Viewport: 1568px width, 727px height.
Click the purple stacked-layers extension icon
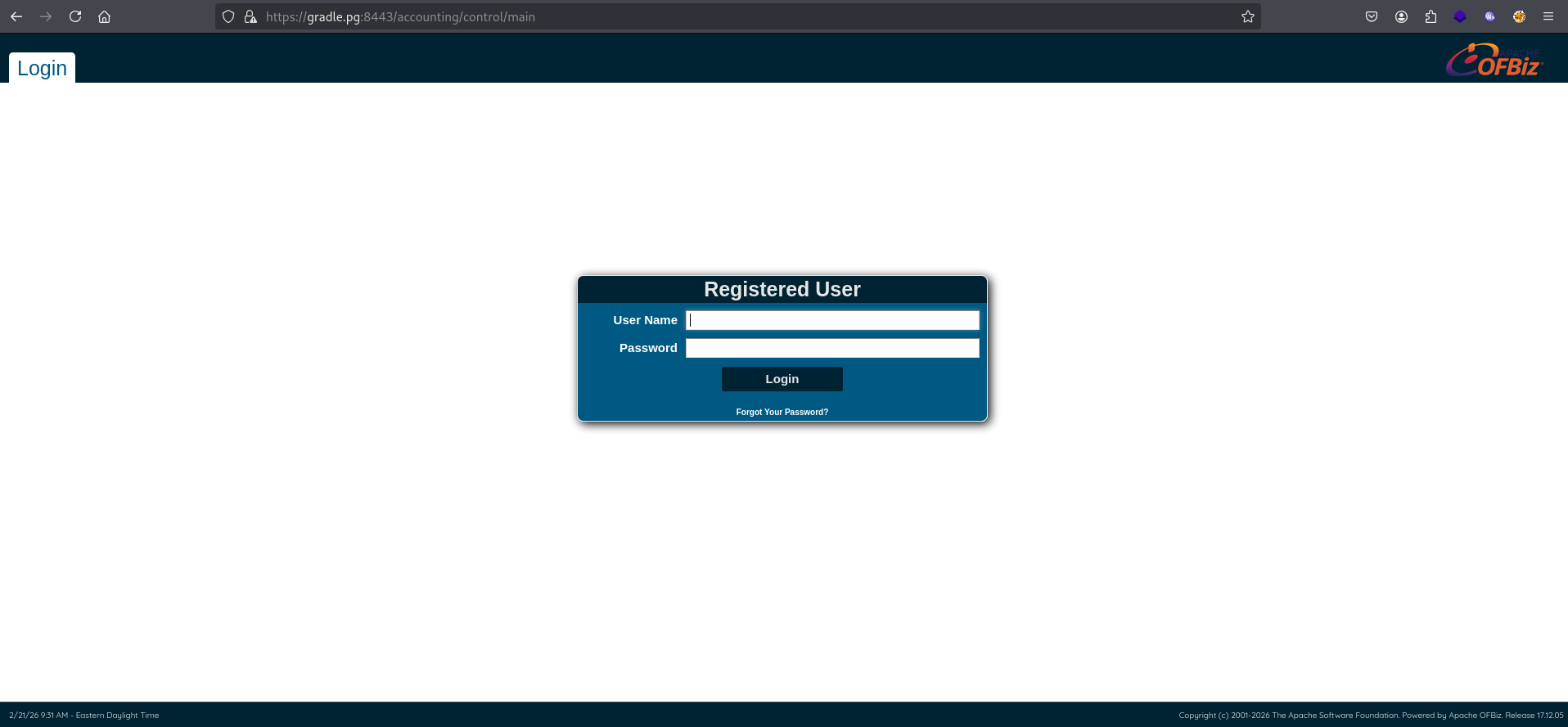point(1460,16)
